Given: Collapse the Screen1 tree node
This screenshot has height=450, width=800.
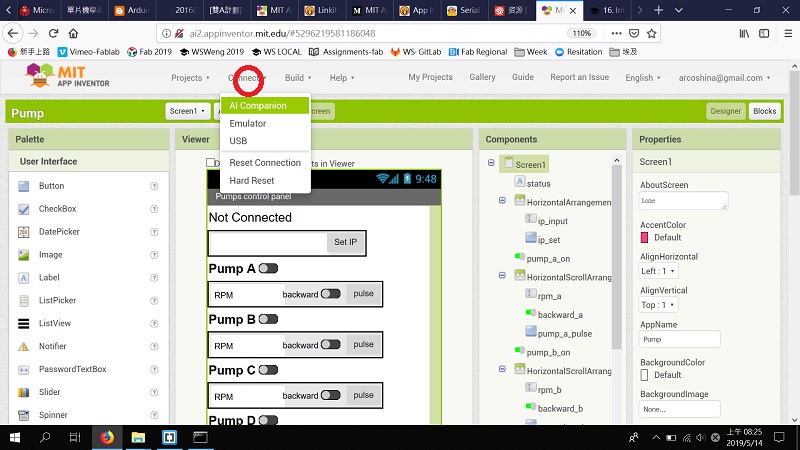Looking at the screenshot, I should (x=491, y=163).
